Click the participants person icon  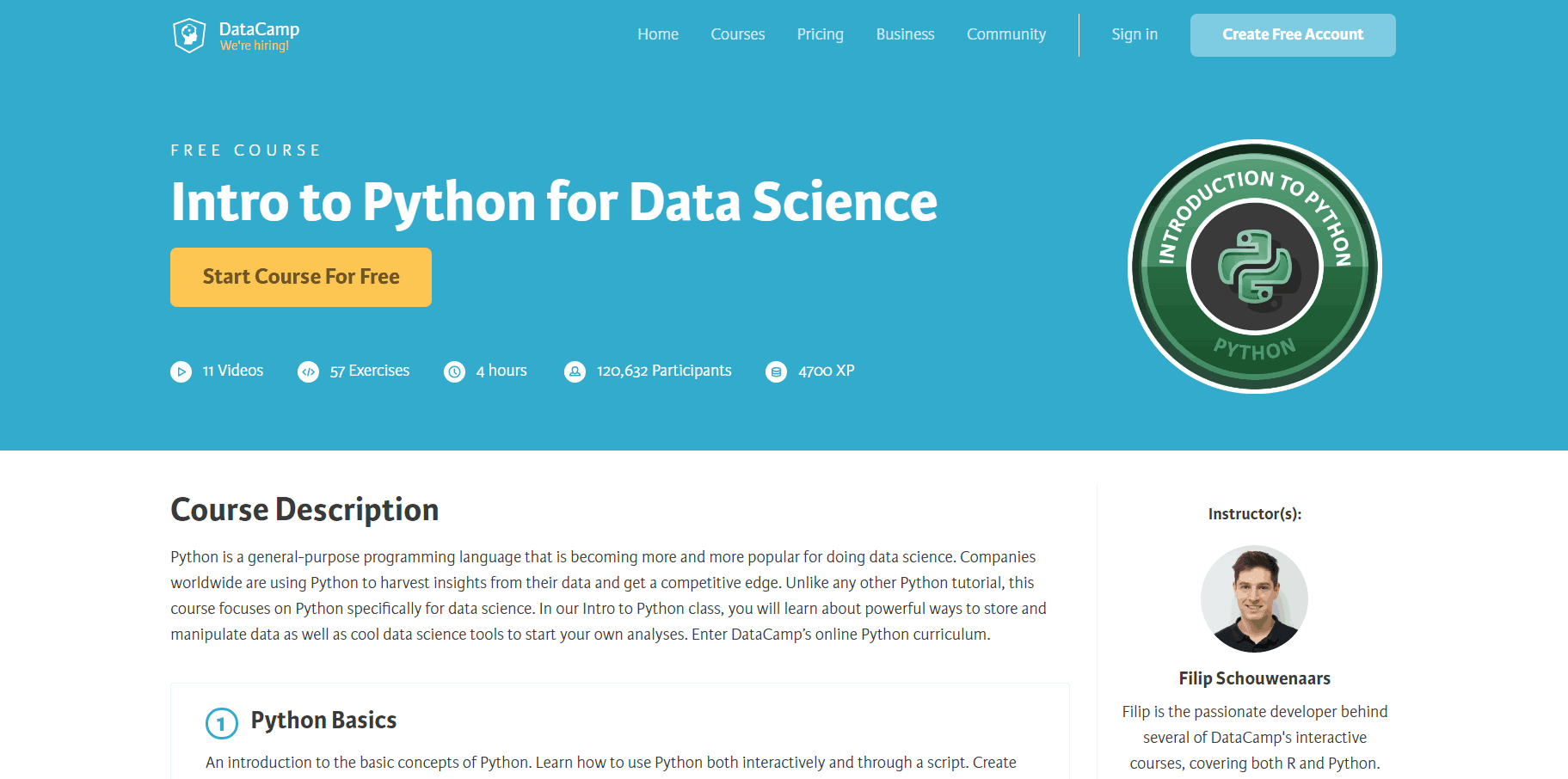tap(575, 371)
